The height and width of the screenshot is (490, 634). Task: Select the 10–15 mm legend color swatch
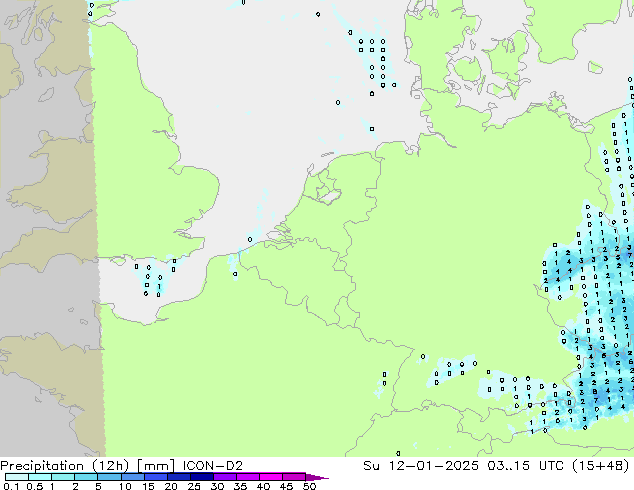pyautogui.click(x=133, y=477)
